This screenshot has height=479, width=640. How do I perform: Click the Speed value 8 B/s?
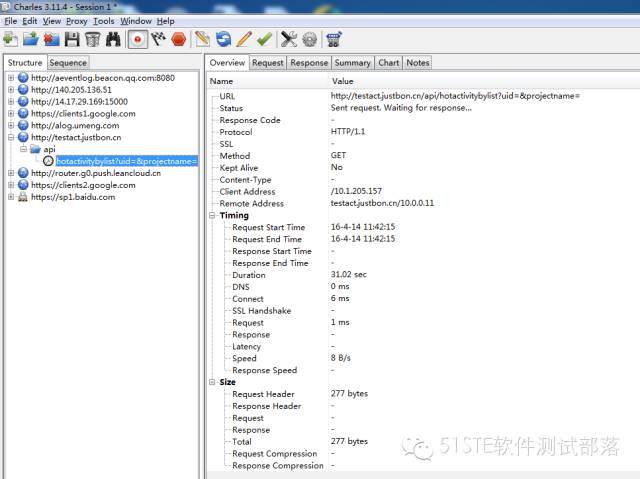pyautogui.click(x=340, y=358)
